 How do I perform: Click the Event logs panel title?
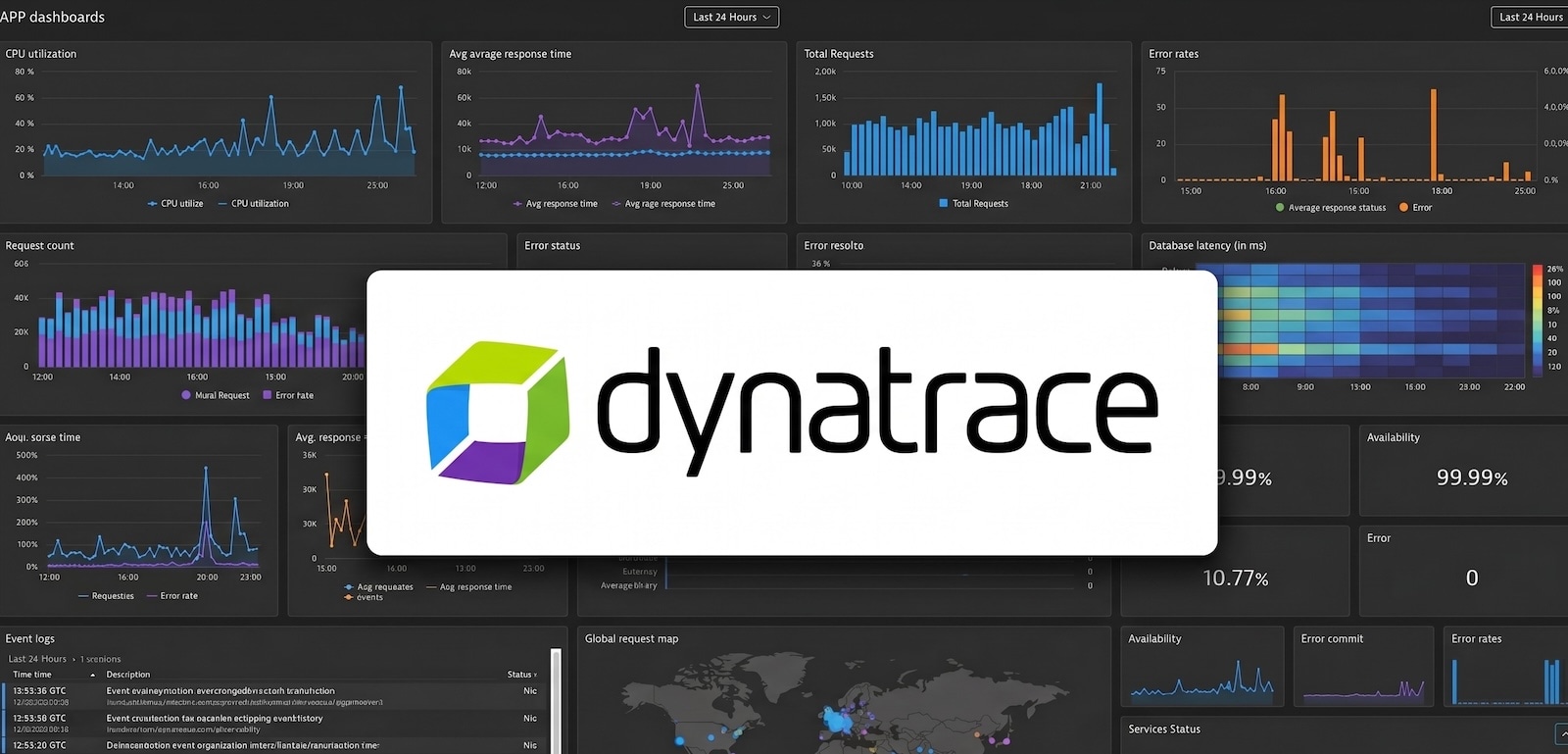click(30, 638)
